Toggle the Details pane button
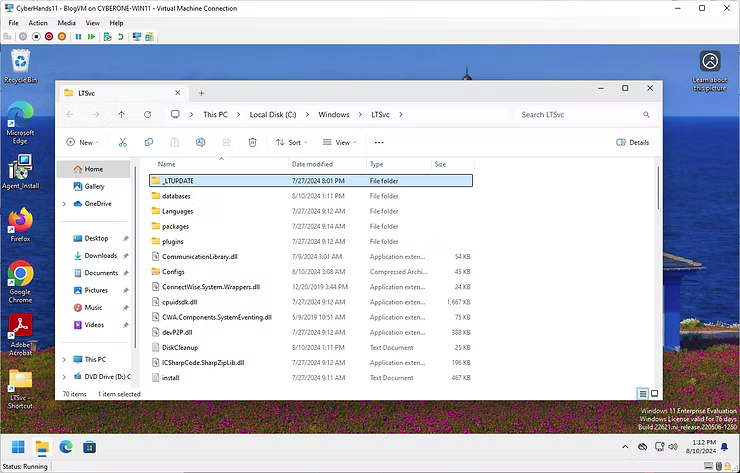Viewport: 740px width, 473px height. (x=632, y=143)
